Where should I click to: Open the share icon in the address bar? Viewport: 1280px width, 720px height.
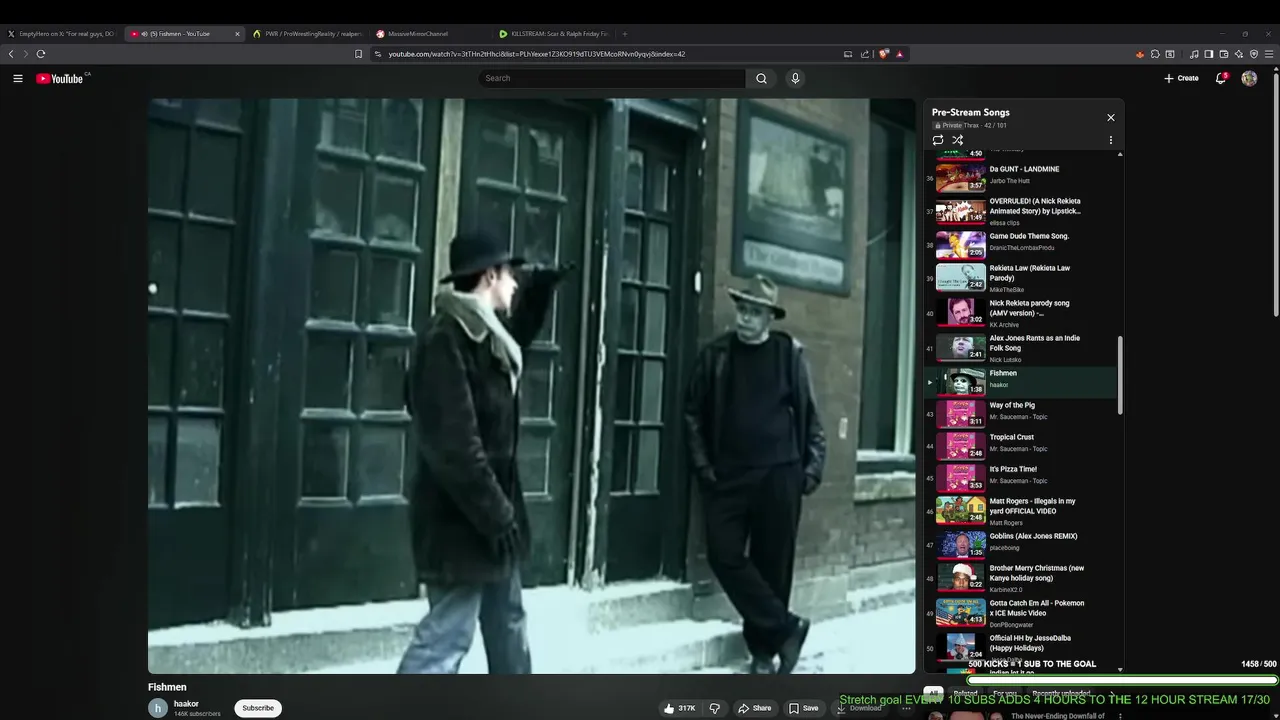[865, 54]
